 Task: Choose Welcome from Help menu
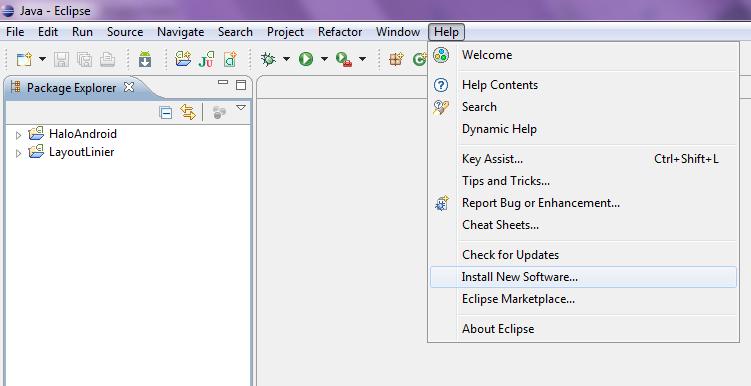(583, 55)
